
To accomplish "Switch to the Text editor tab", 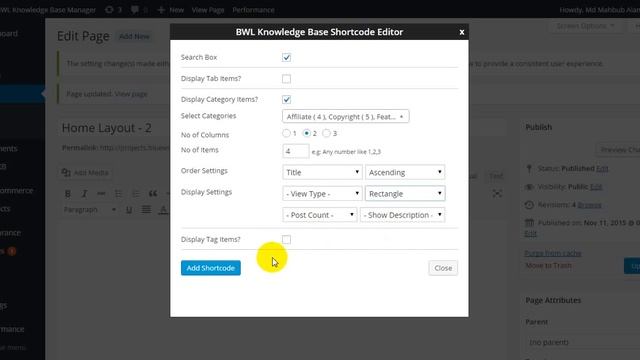I will click(x=496, y=176).
